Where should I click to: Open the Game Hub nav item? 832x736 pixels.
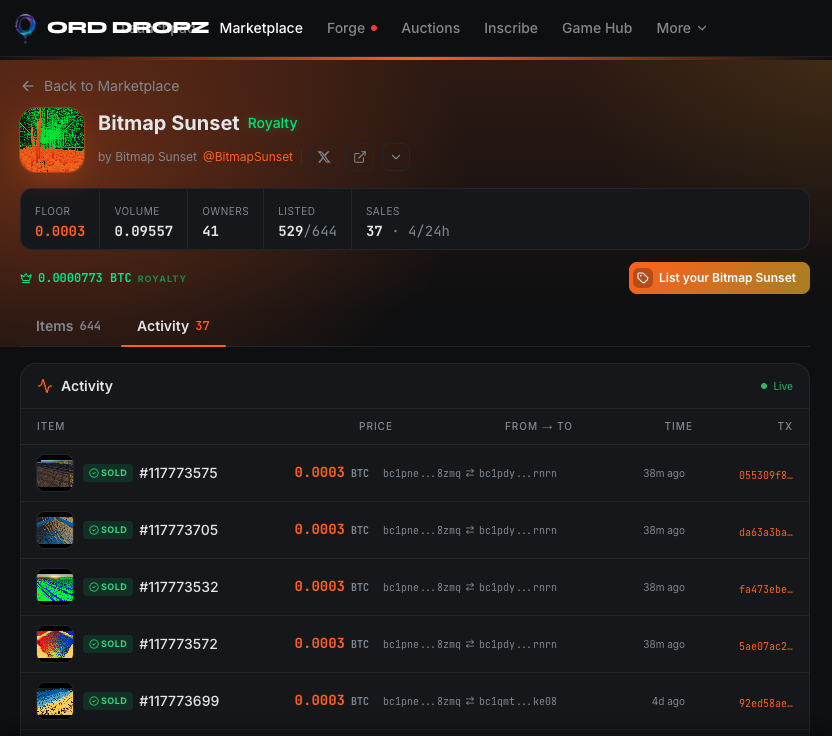(x=597, y=28)
